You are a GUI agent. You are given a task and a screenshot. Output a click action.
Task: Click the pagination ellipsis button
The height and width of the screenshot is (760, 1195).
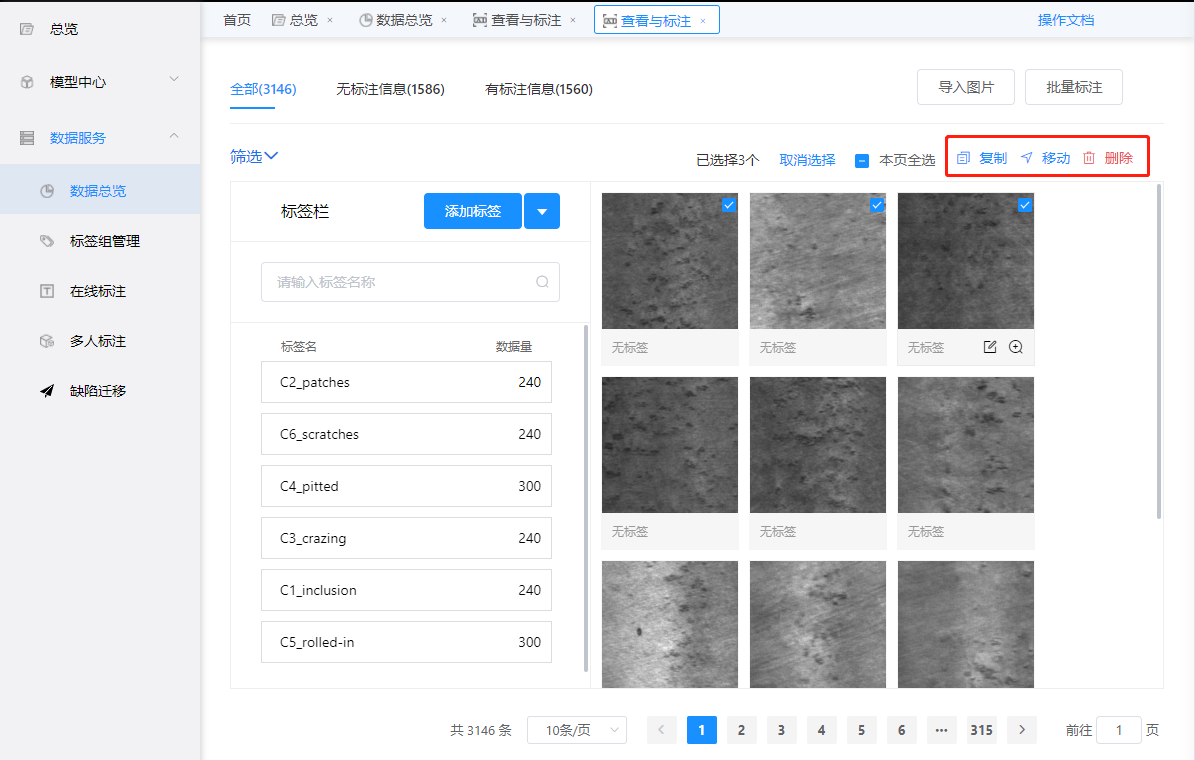coord(941,730)
